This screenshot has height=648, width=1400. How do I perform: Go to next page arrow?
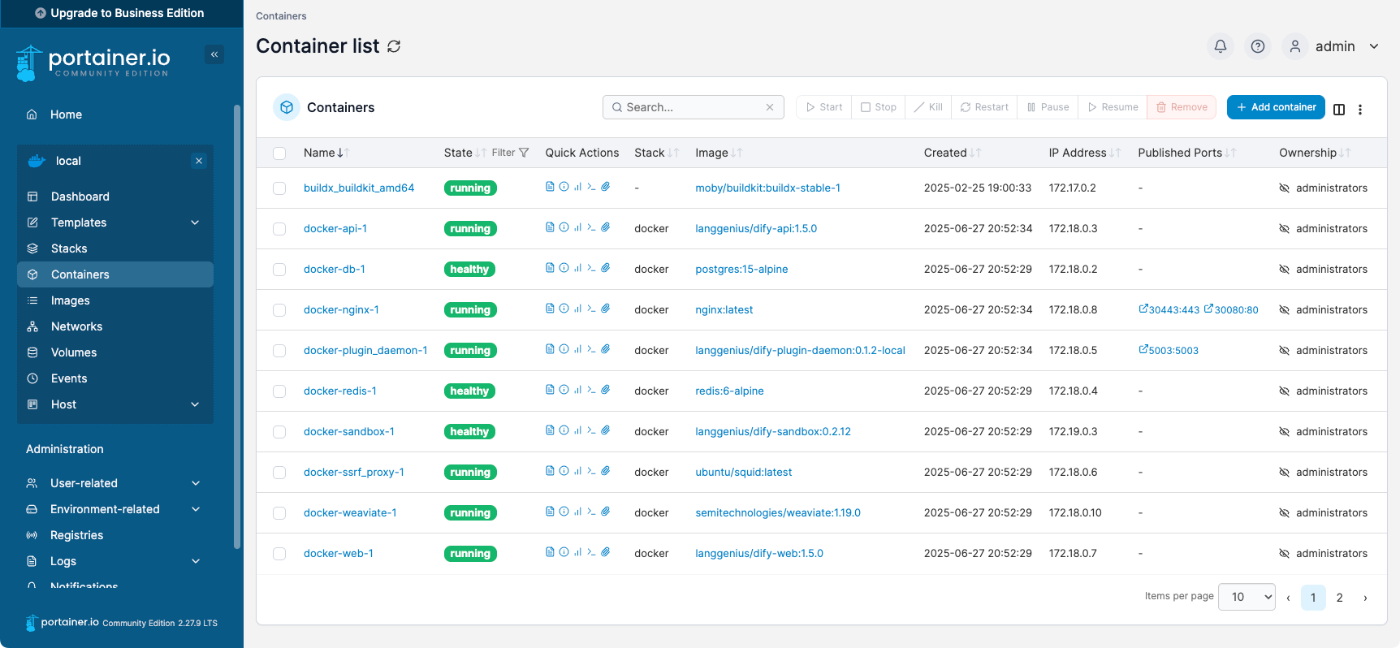[1365, 598]
